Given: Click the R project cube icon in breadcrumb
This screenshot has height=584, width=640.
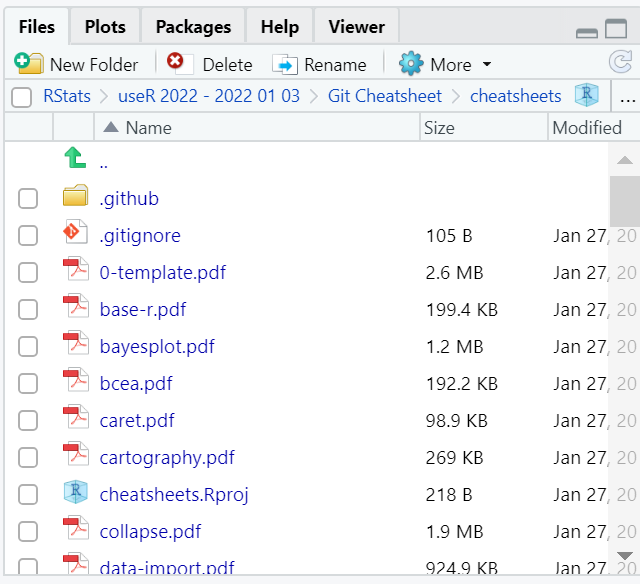Looking at the screenshot, I should (587, 95).
